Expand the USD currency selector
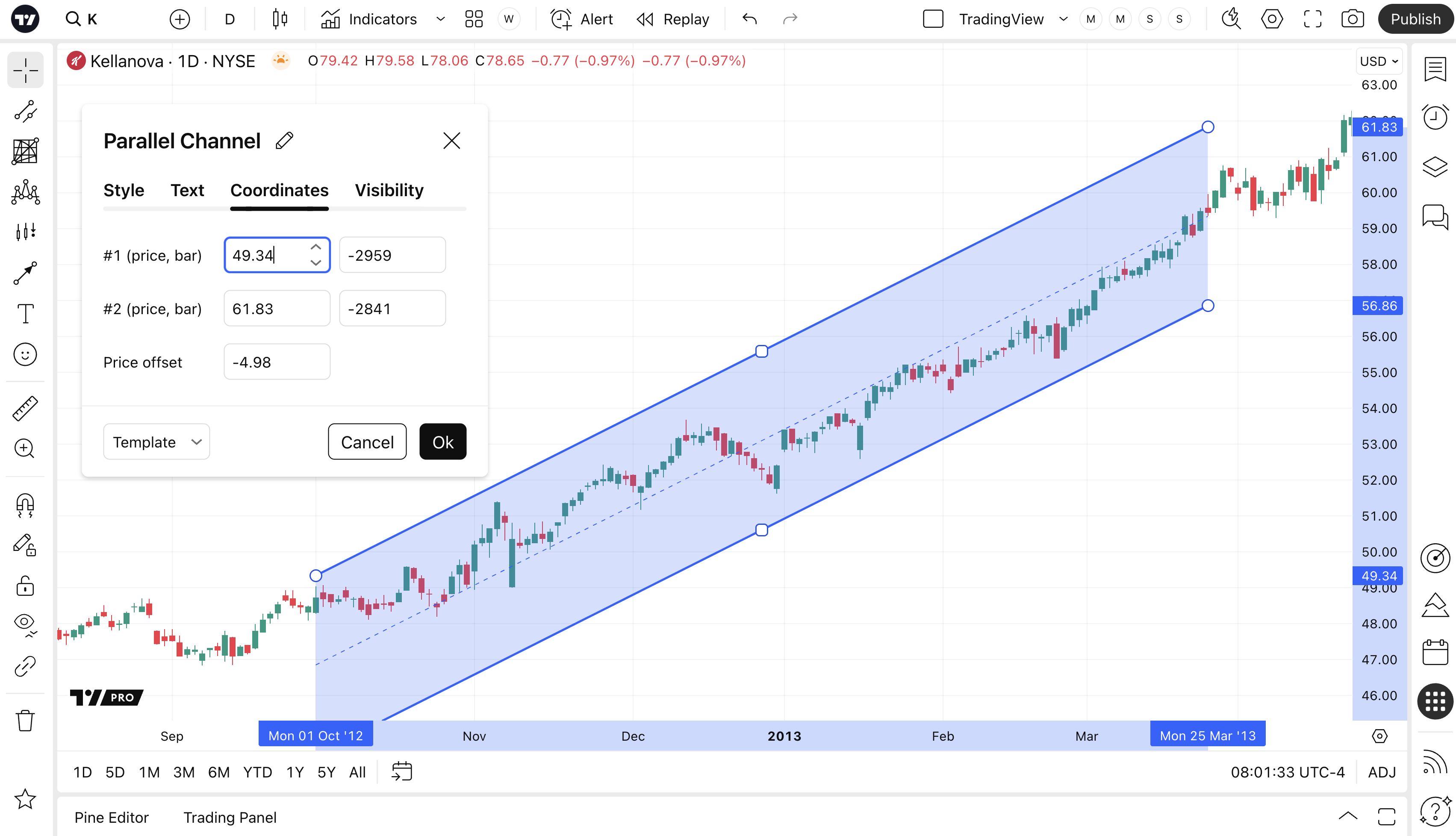This screenshot has width=1456, height=836. point(1379,61)
